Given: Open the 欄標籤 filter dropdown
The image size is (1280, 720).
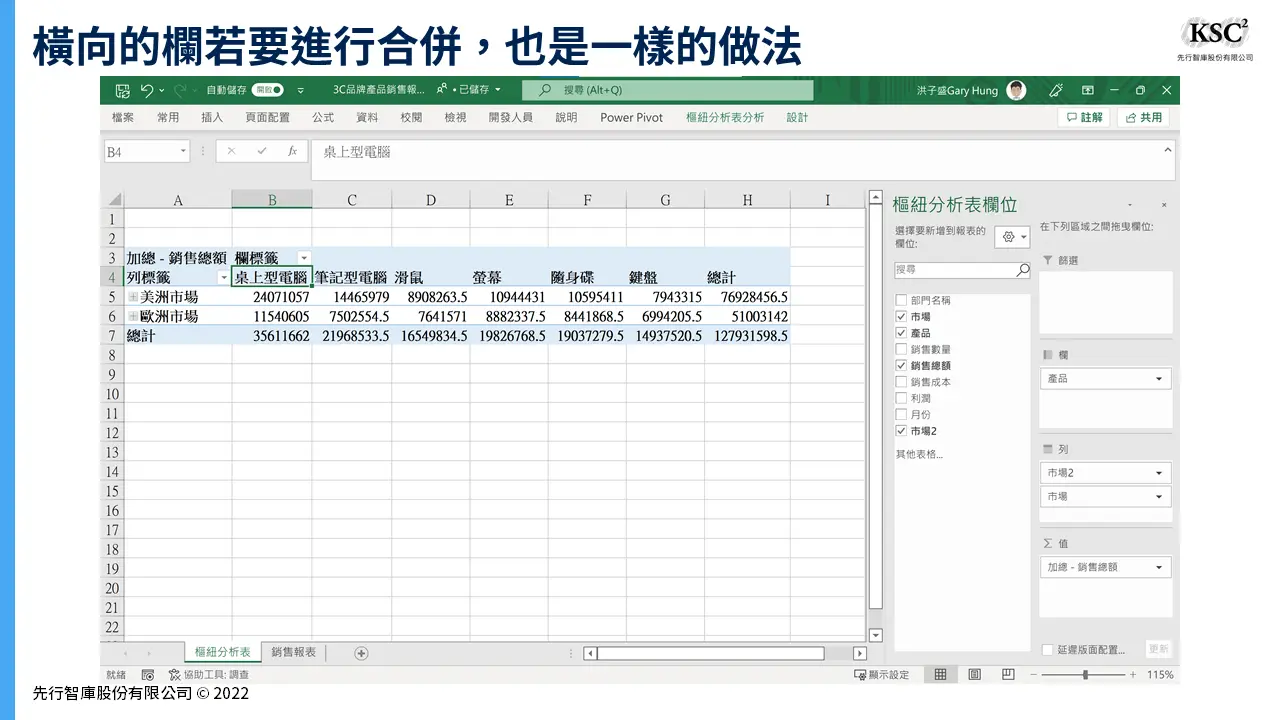Looking at the screenshot, I should click(x=304, y=258).
